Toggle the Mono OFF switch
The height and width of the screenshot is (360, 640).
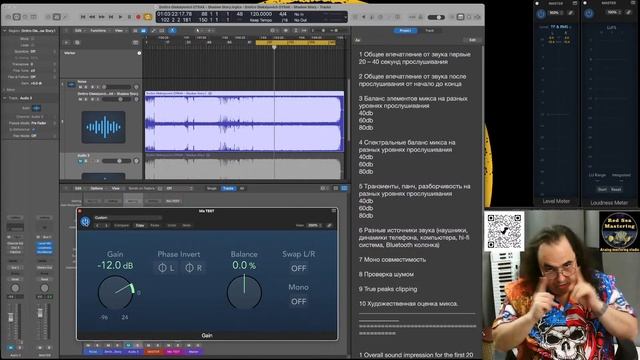(298, 302)
